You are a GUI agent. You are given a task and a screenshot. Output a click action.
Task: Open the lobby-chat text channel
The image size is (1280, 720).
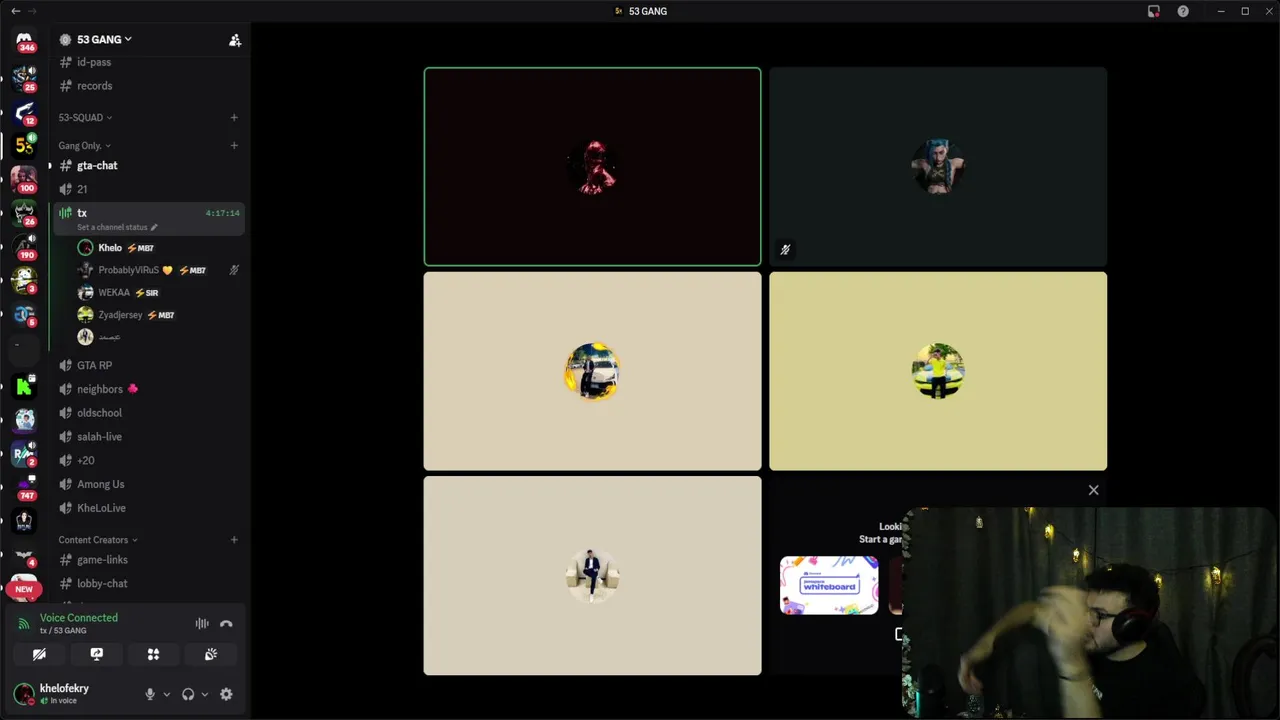(x=148, y=584)
